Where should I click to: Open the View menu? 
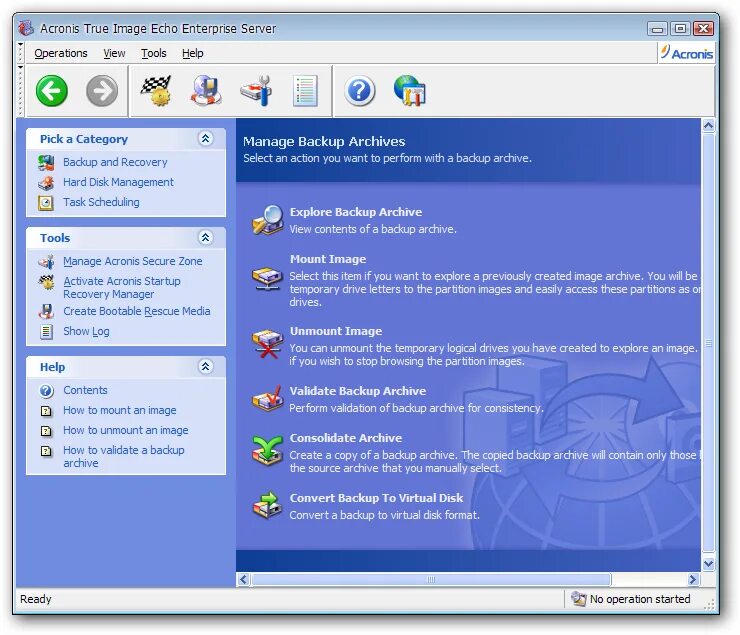pos(114,53)
